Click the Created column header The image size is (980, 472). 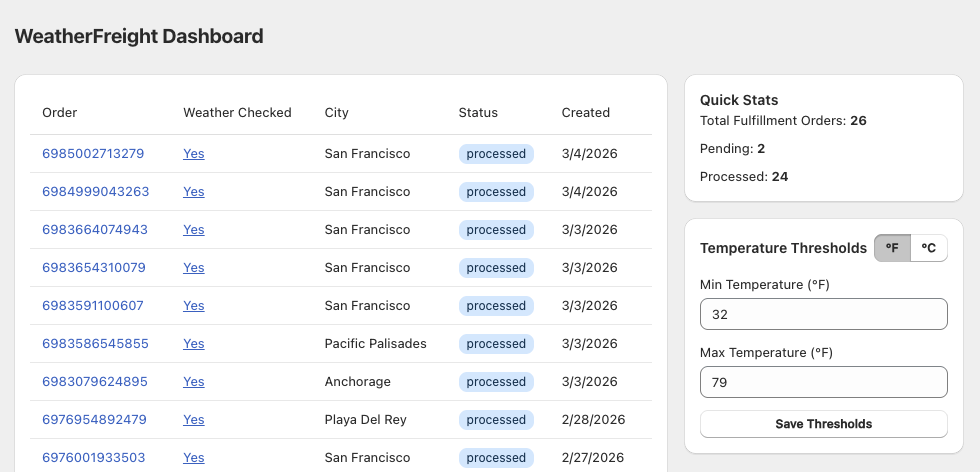click(x=586, y=113)
